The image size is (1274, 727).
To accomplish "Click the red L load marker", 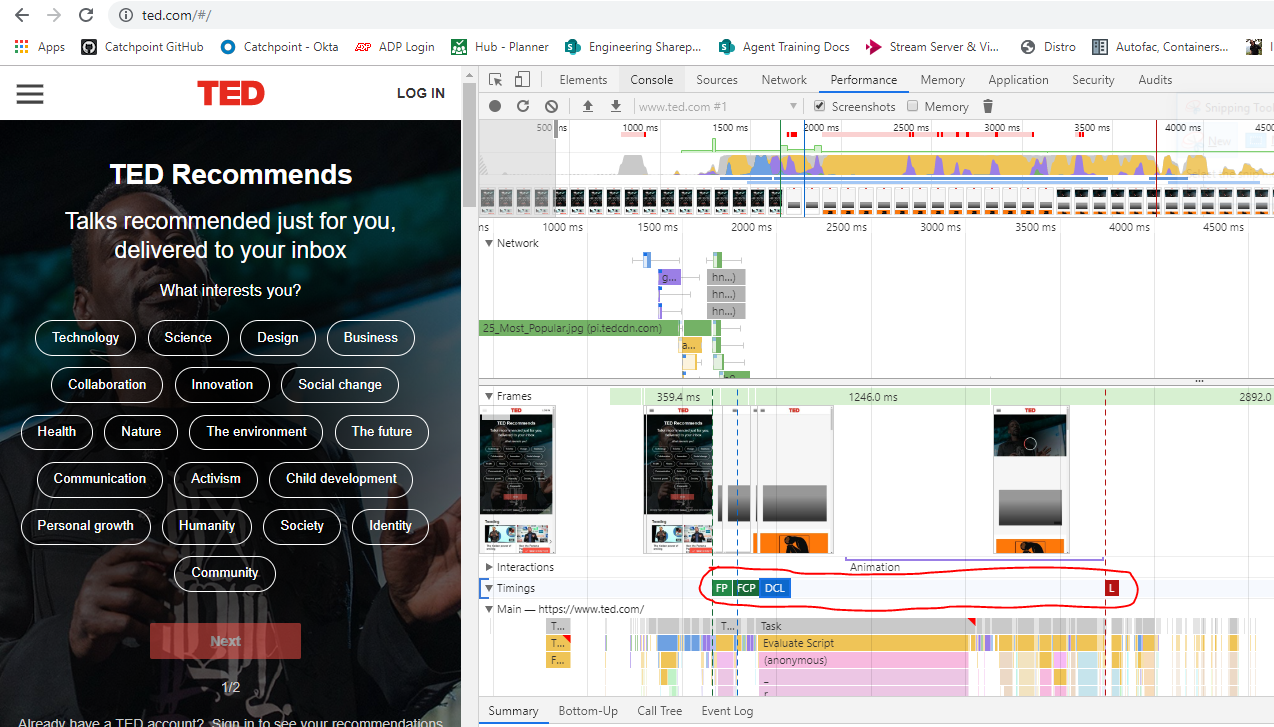I will coord(1111,588).
